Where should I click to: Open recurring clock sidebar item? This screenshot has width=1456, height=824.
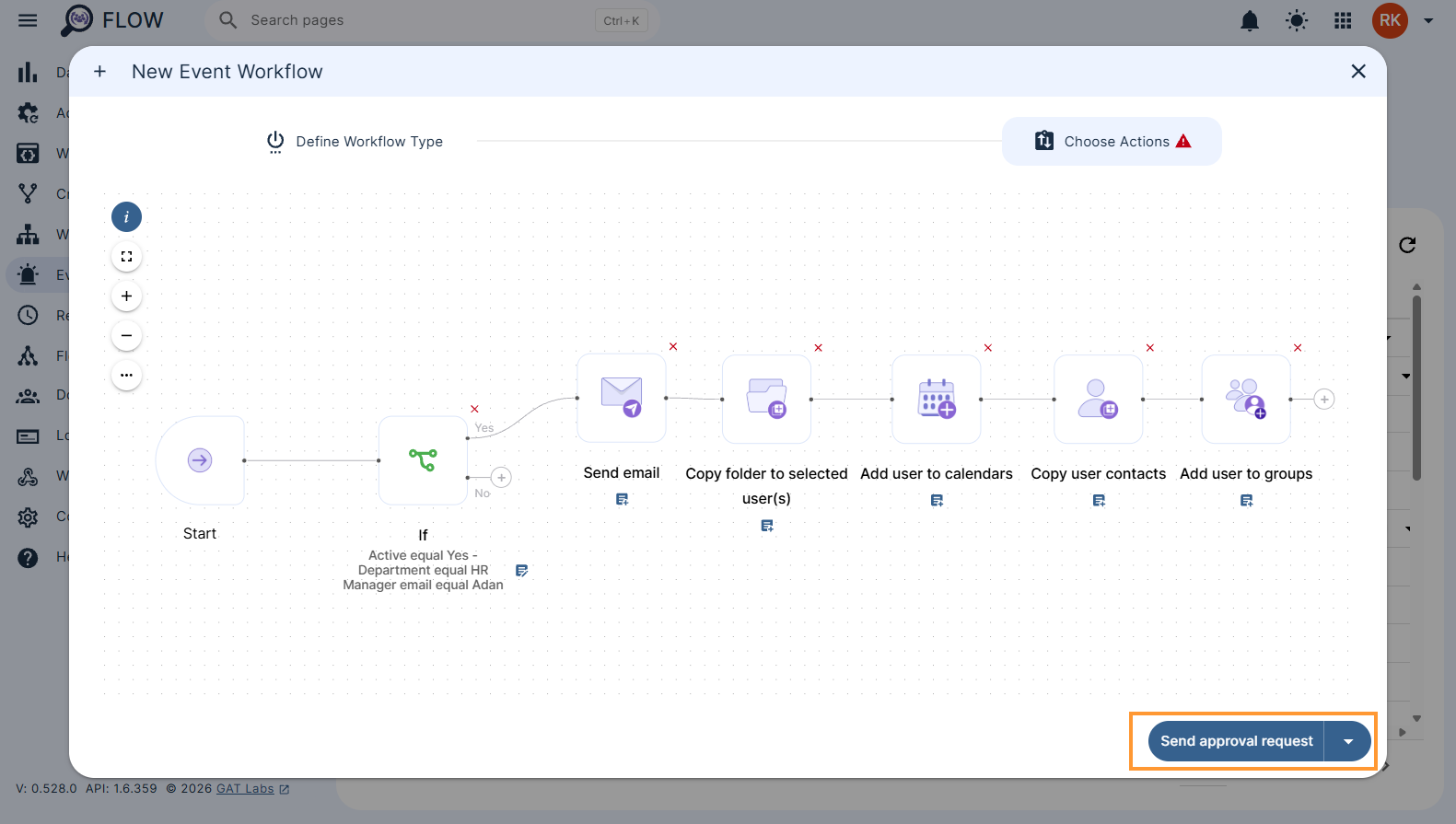pyautogui.click(x=28, y=315)
